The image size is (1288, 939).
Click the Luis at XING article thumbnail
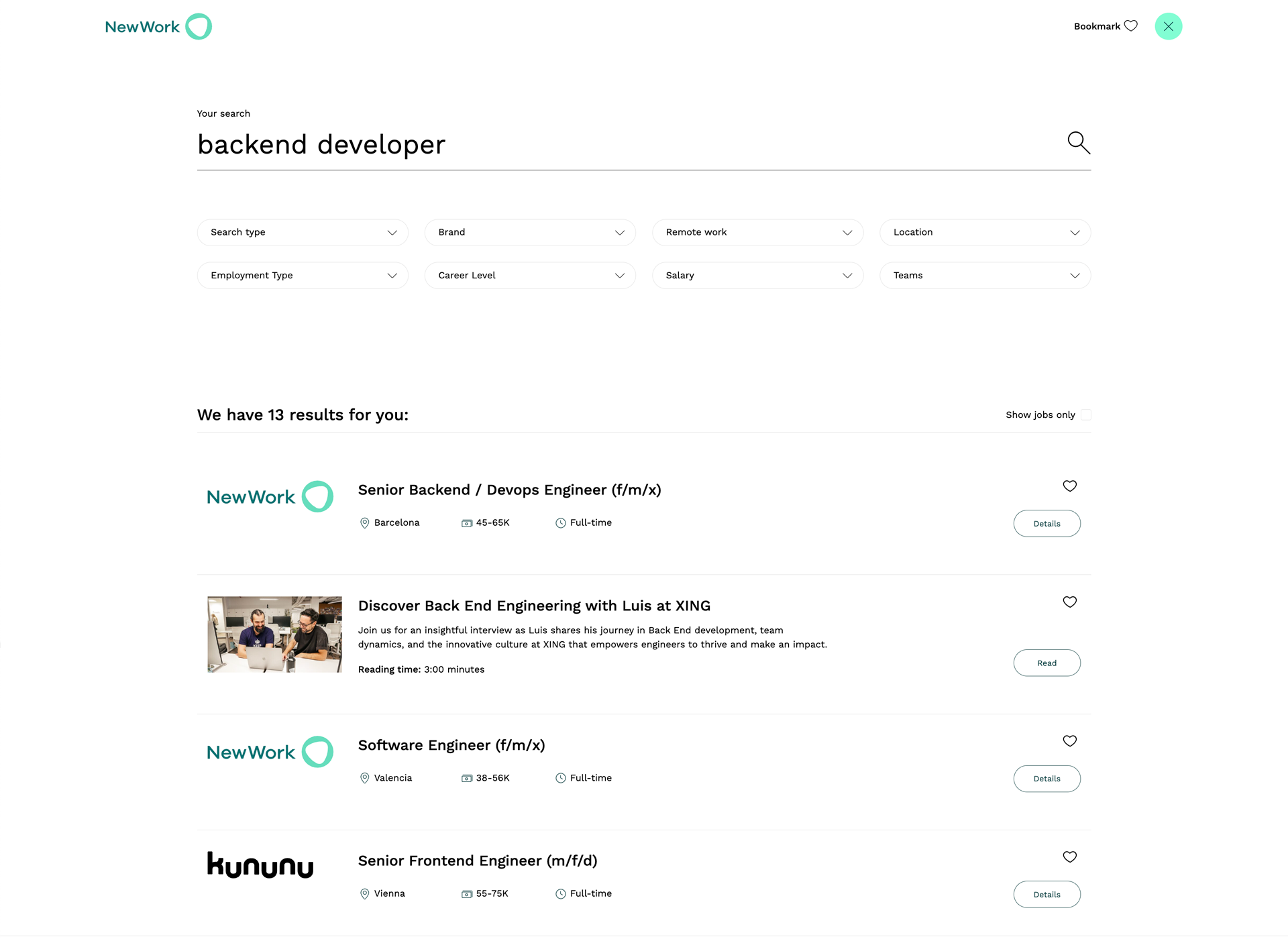click(x=274, y=634)
